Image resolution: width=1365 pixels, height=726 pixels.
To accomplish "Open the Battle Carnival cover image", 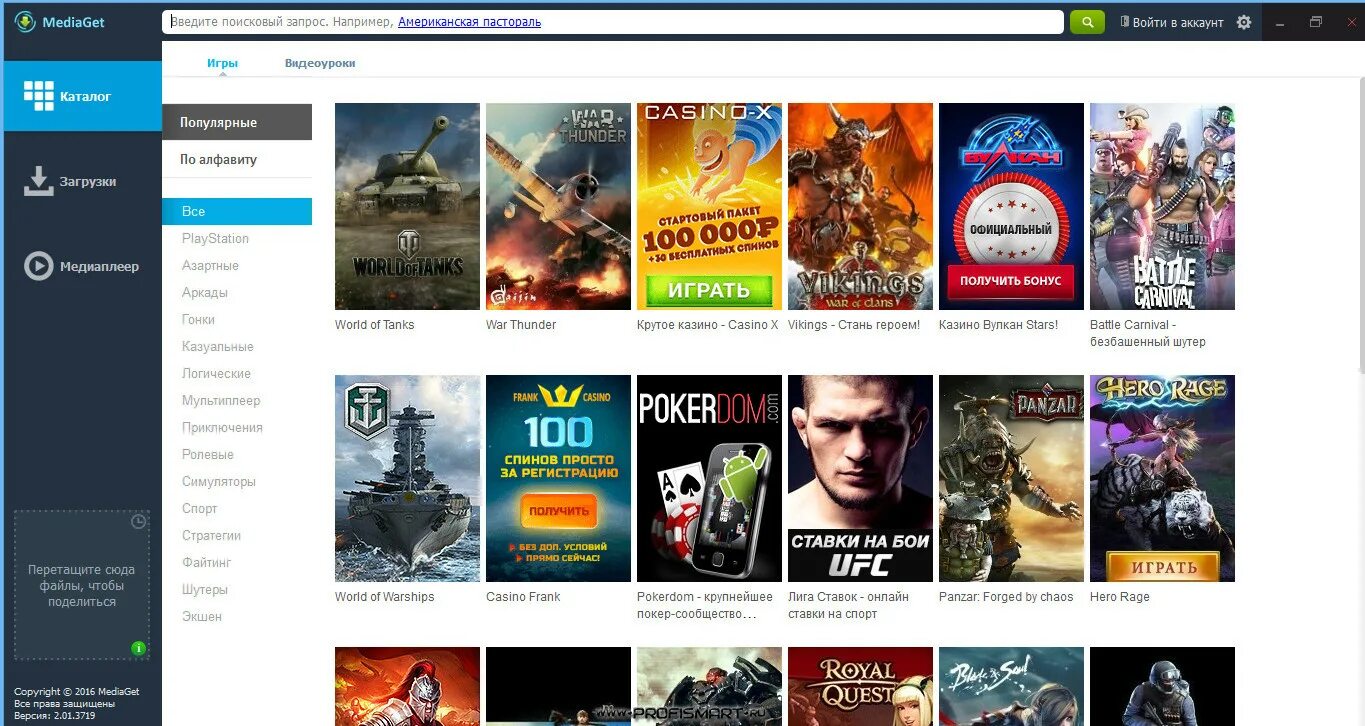I will (x=1162, y=206).
